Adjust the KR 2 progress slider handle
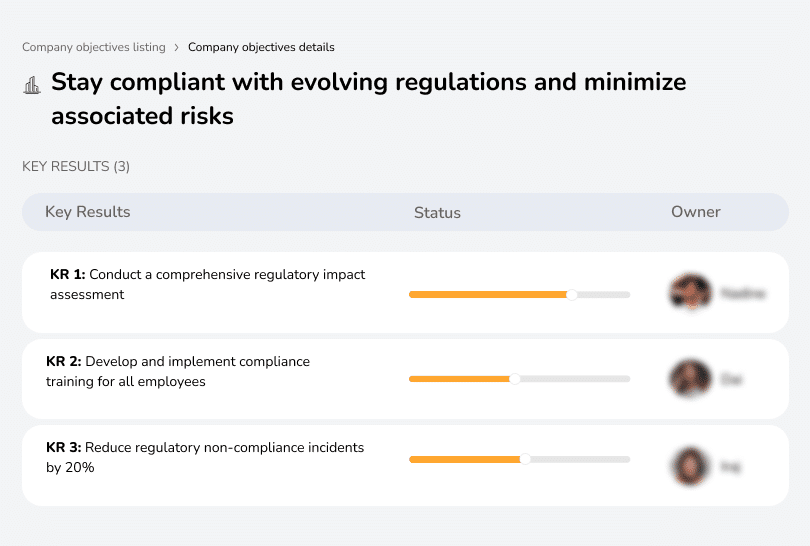The image size is (810, 546). 515,379
